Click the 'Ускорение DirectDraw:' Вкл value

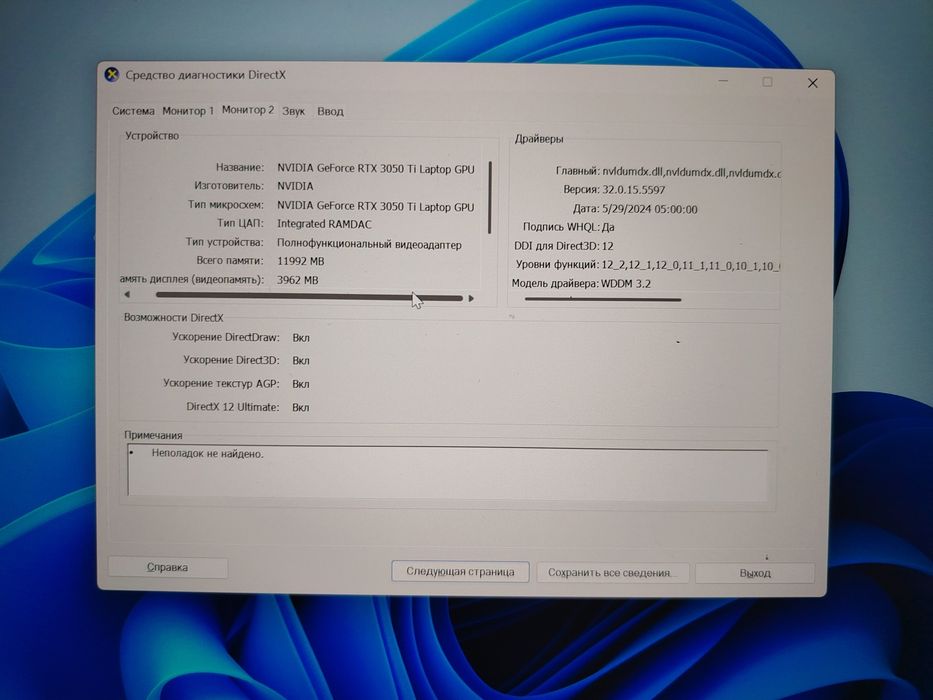300,338
